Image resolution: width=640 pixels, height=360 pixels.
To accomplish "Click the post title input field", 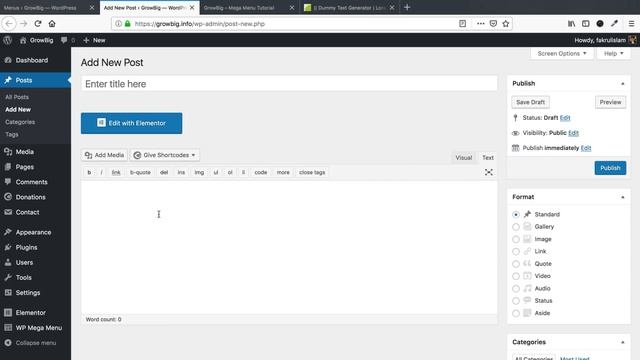I will pos(289,84).
